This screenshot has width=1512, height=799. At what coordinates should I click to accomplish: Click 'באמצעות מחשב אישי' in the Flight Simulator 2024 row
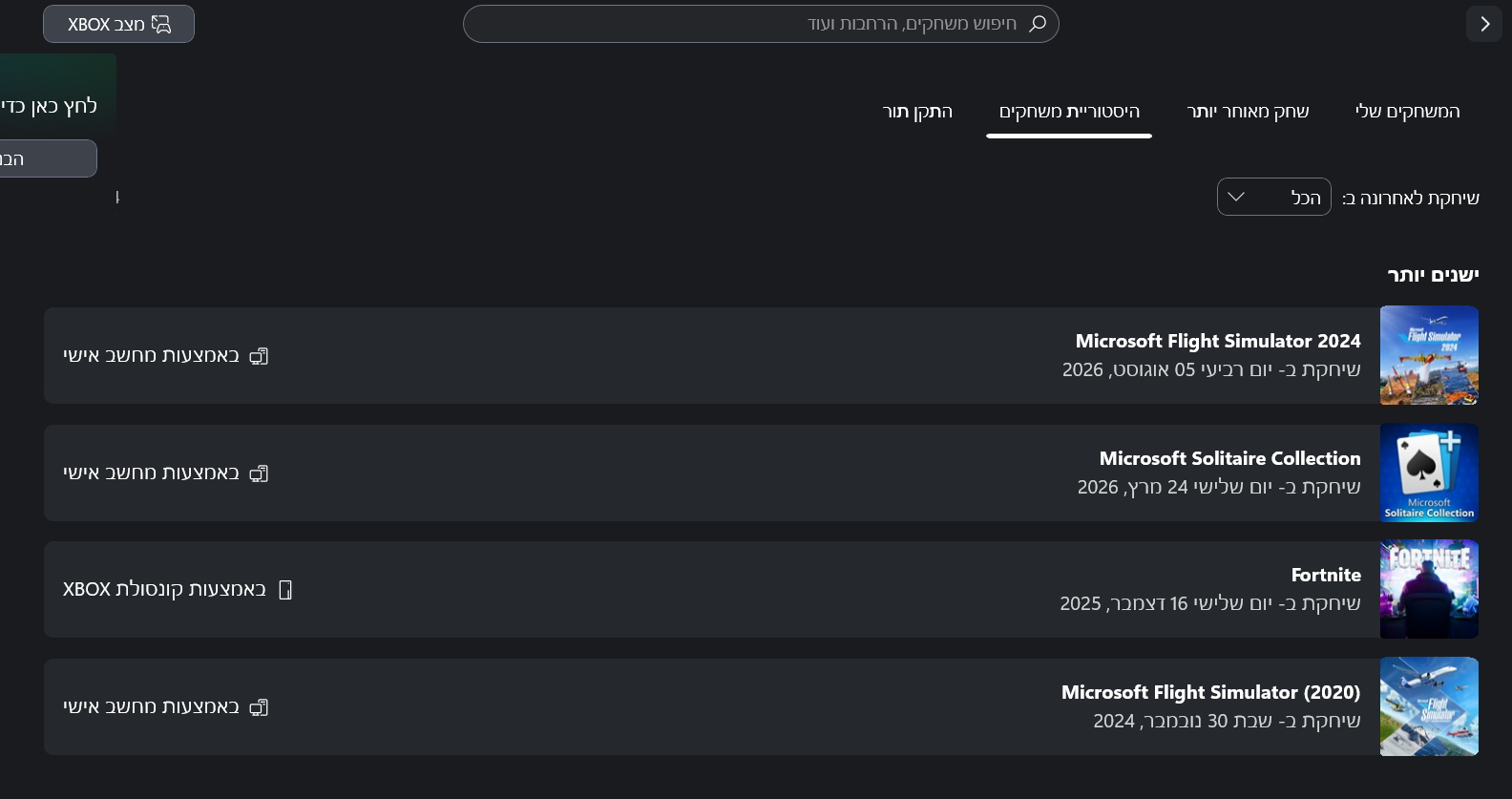[151, 356]
